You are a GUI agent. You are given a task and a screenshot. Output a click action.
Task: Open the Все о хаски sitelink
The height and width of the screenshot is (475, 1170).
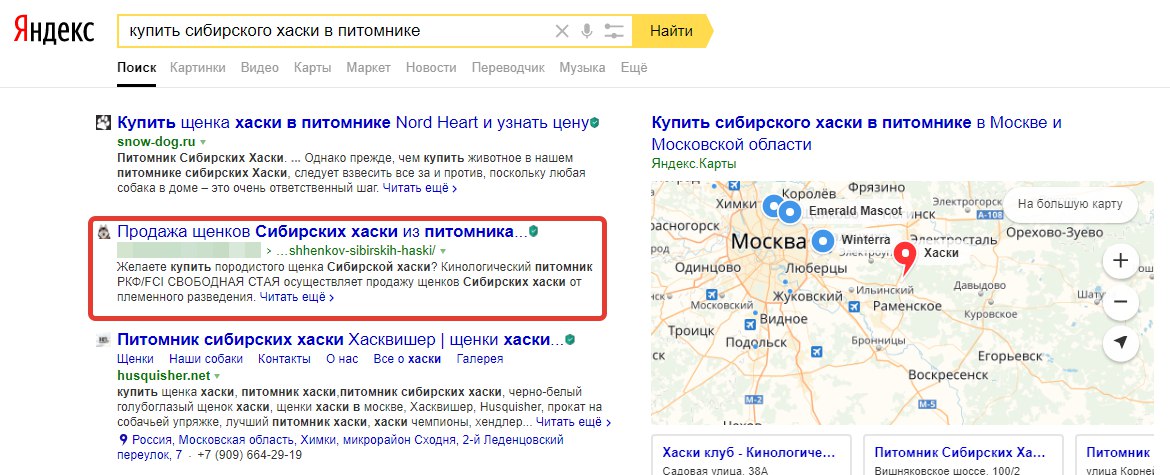(407, 359)
